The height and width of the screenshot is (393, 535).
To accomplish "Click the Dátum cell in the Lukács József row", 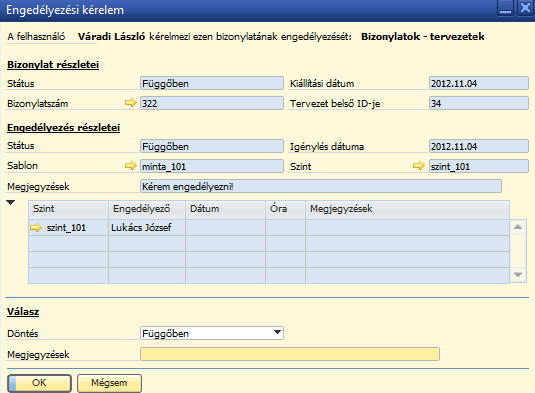I will click(x=225, y=228).
